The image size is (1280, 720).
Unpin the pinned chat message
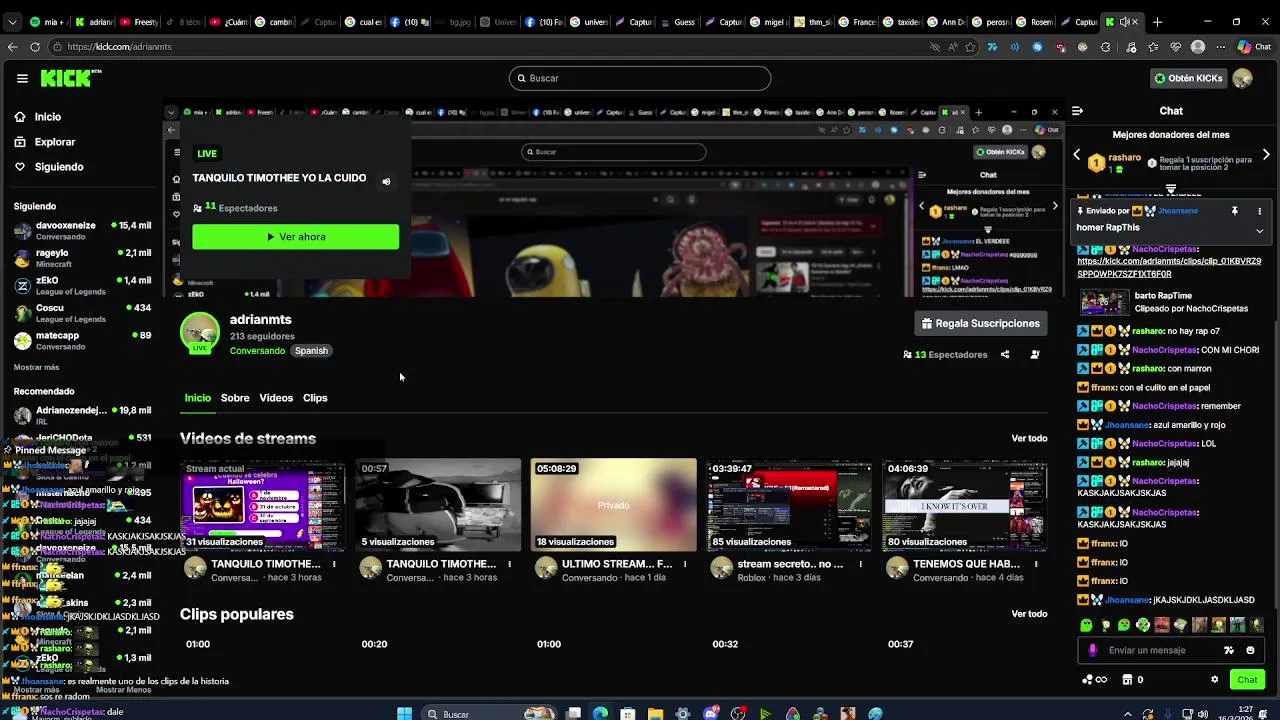[1235, 211]
